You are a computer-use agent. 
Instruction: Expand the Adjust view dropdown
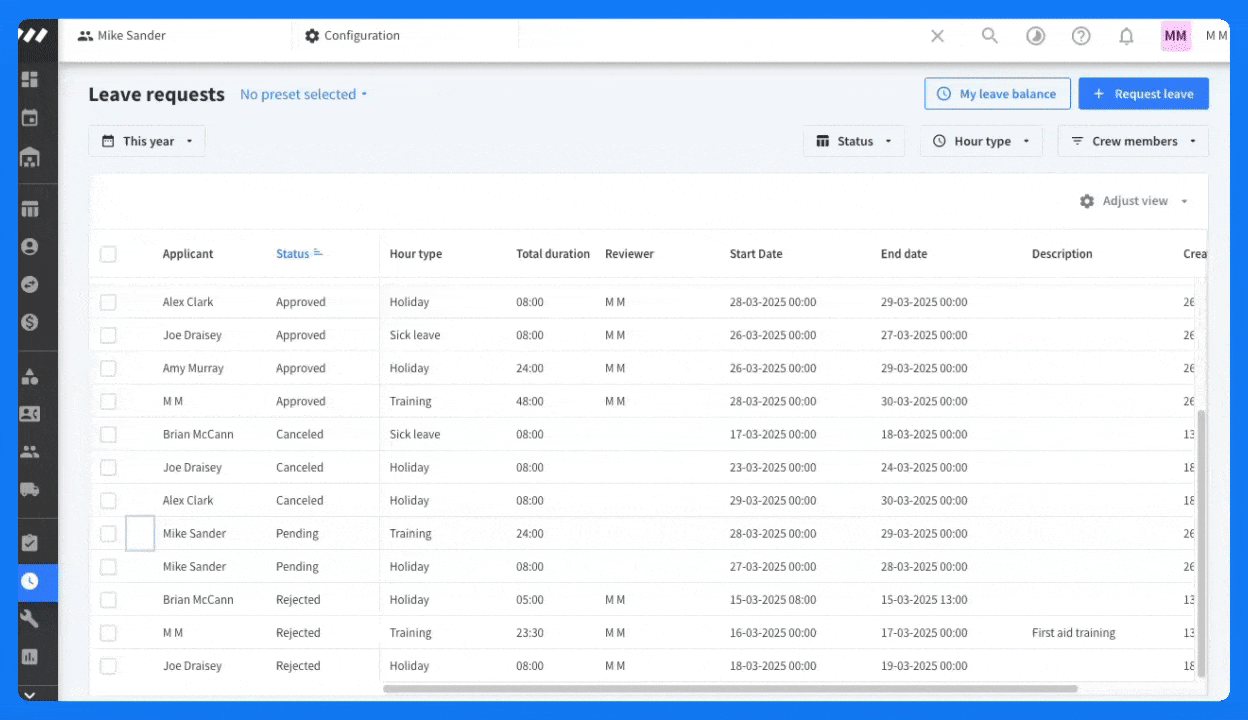pyautogui.click(x=1134, y=201)
